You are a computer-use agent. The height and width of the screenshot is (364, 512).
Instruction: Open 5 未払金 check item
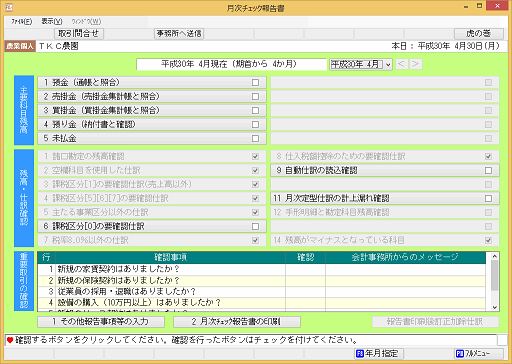(152, 138)
